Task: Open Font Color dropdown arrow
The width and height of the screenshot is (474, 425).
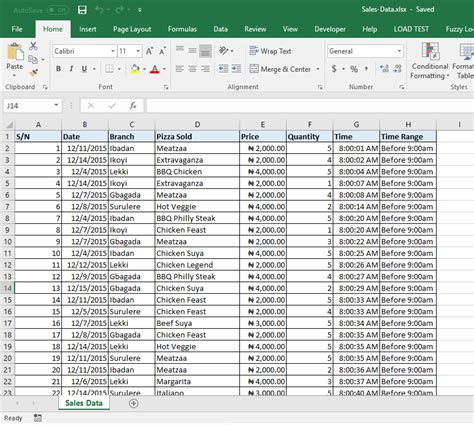Action: (164, 69)
